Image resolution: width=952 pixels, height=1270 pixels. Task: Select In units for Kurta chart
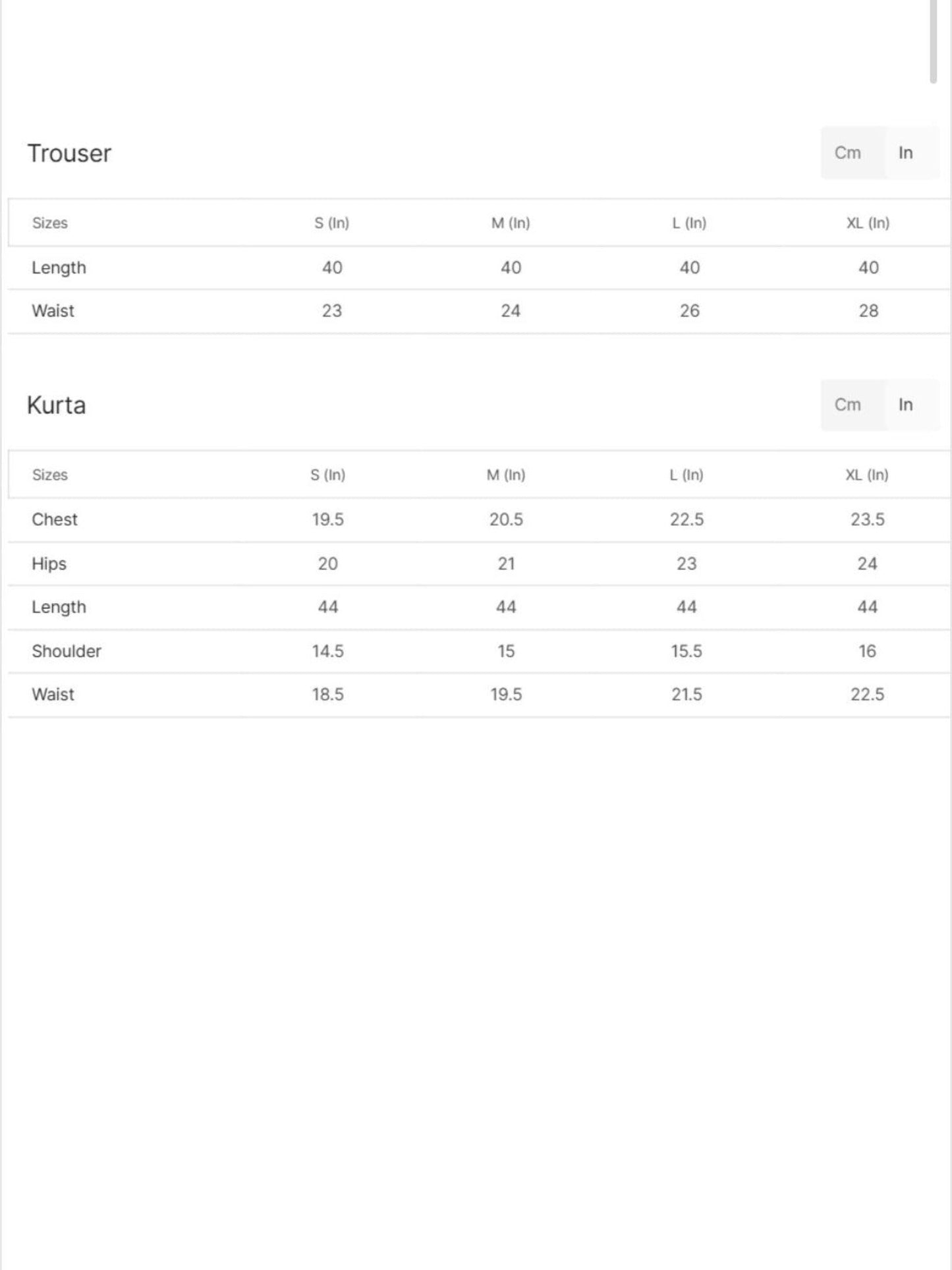pos(906,405)
